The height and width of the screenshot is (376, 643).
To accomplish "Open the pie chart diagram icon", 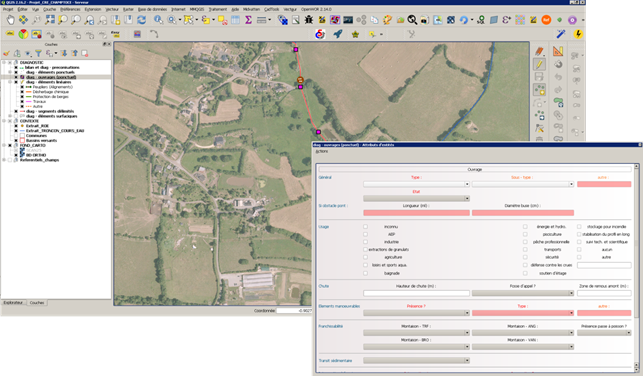I will (x=23, y=34).
